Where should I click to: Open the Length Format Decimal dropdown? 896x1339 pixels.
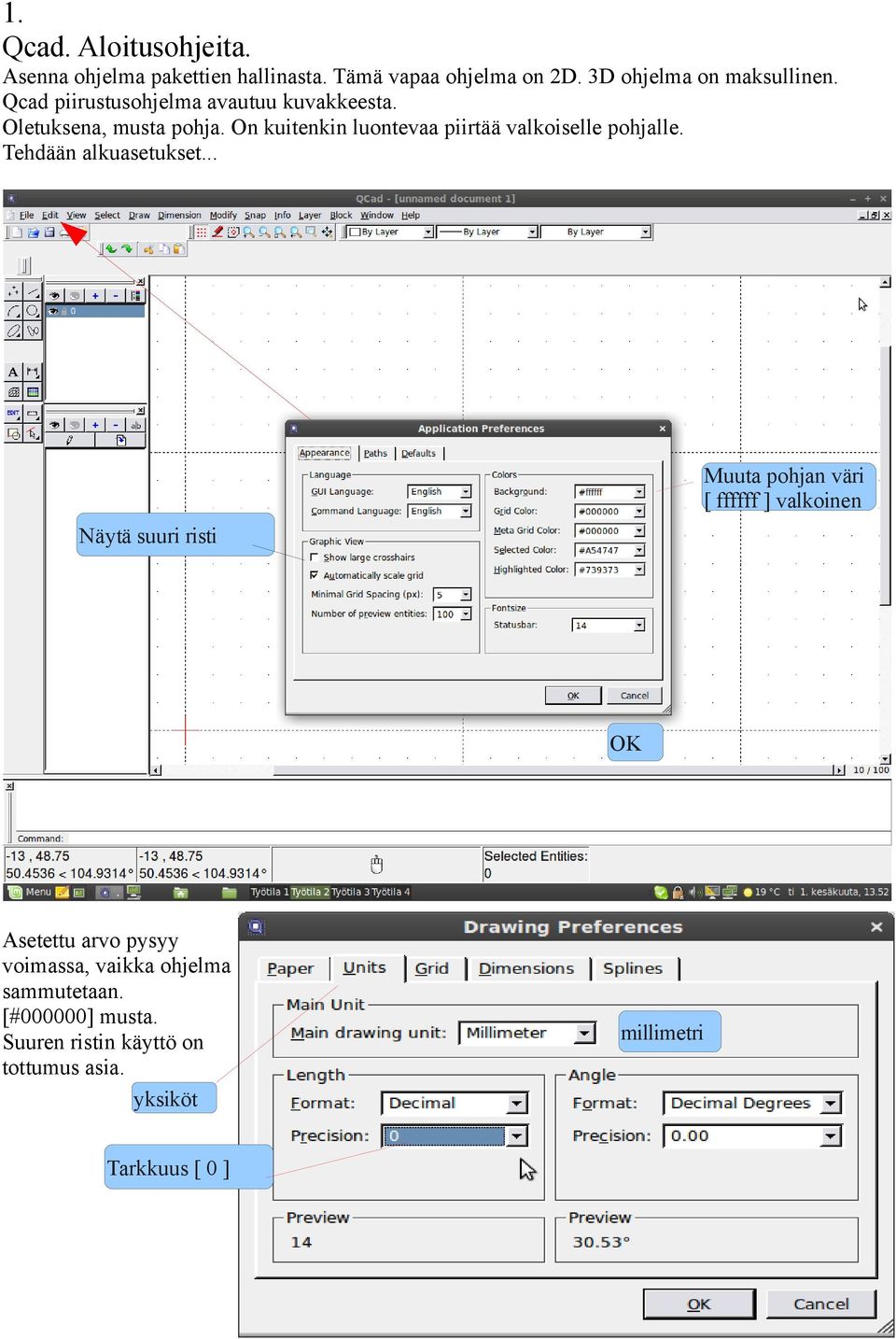click(455, 1103)
